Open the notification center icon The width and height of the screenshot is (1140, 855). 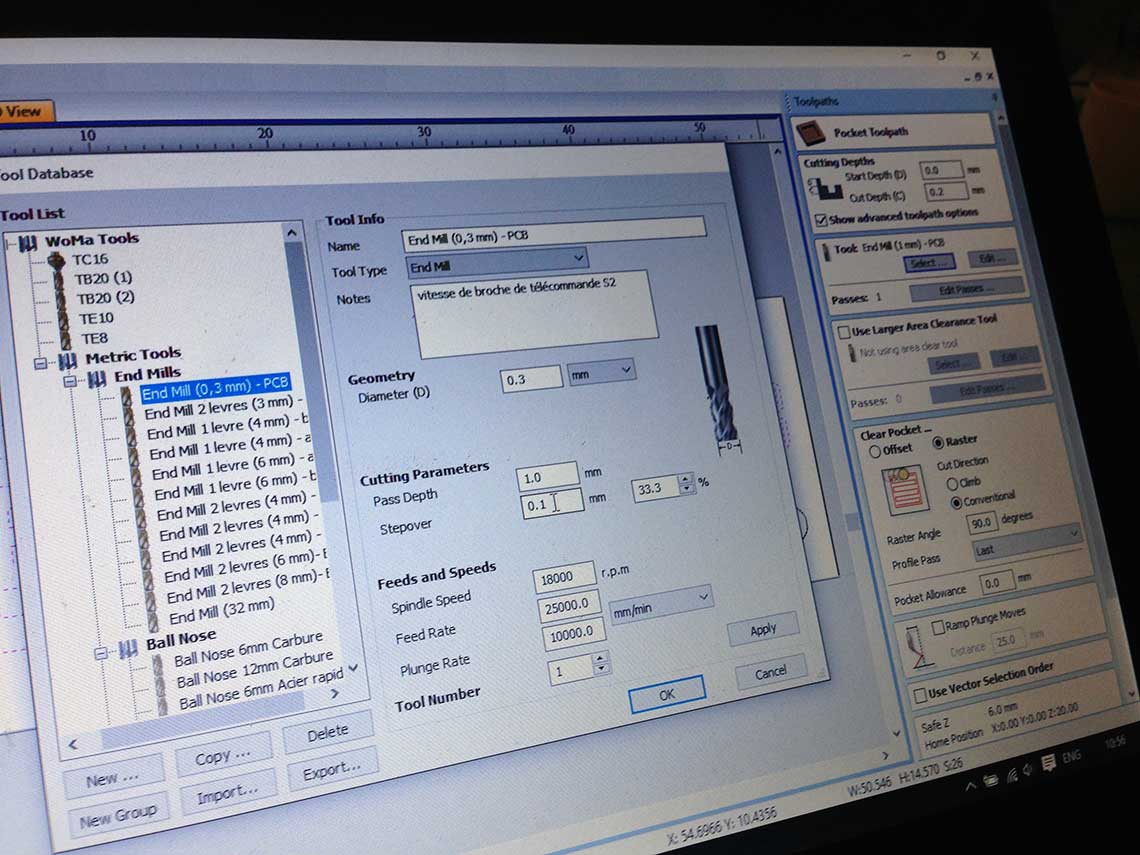pyautogui.click(x=1048, y=763)
